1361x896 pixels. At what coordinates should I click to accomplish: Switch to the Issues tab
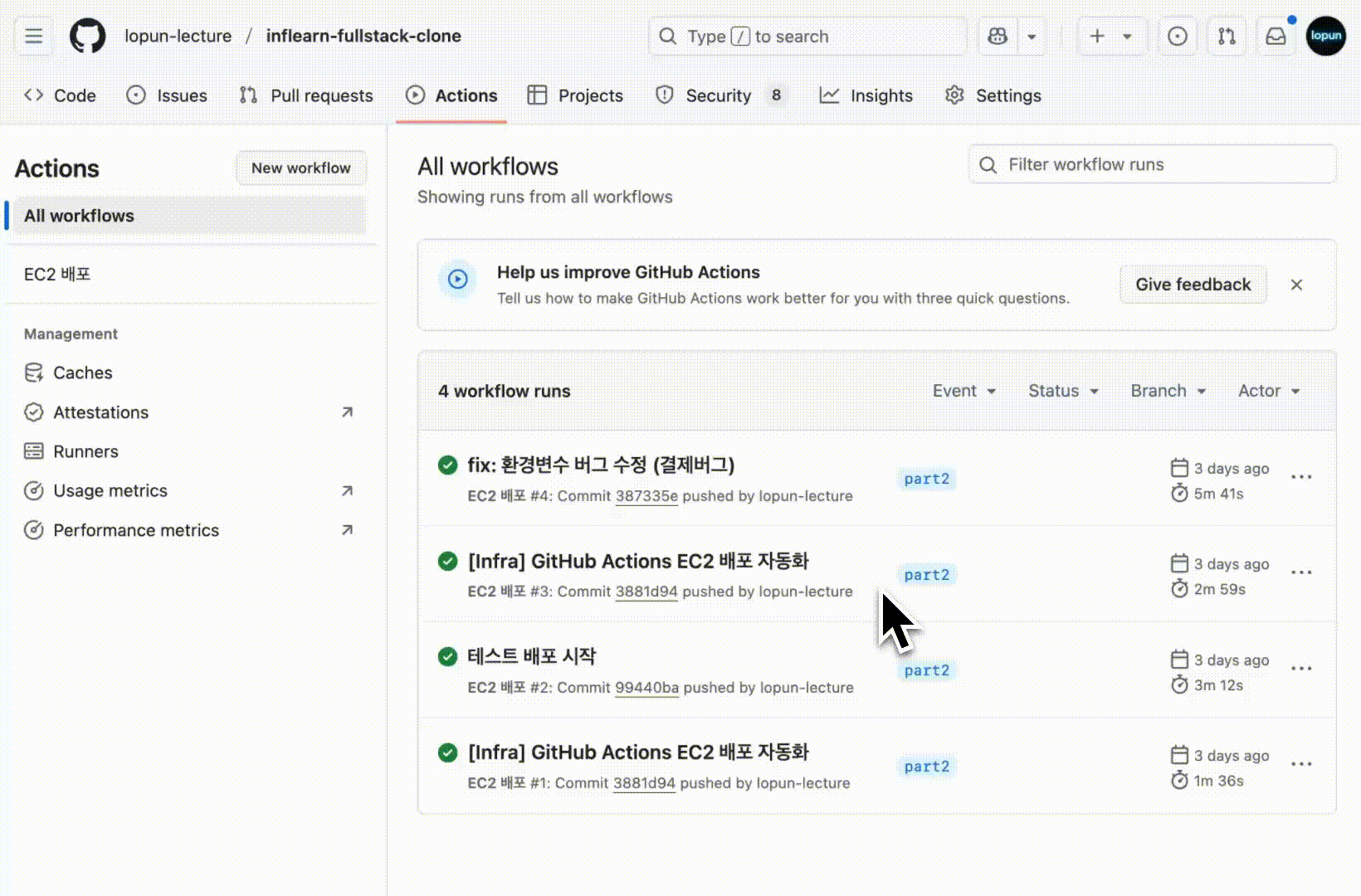(x=167, y=95)
